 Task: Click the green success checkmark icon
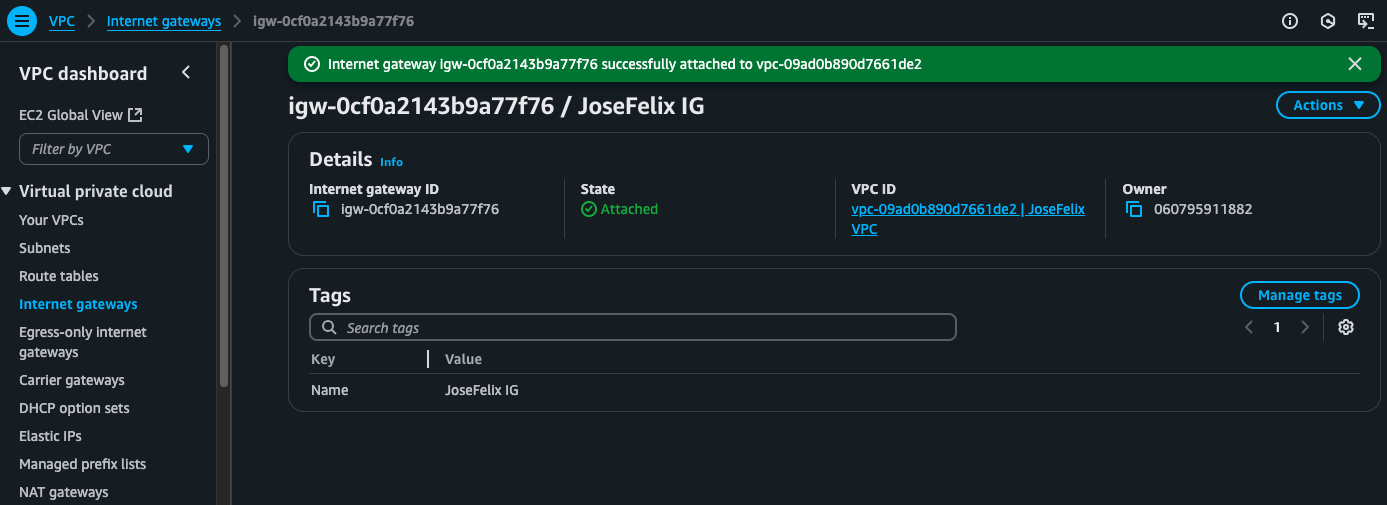(x=311, y=64)
